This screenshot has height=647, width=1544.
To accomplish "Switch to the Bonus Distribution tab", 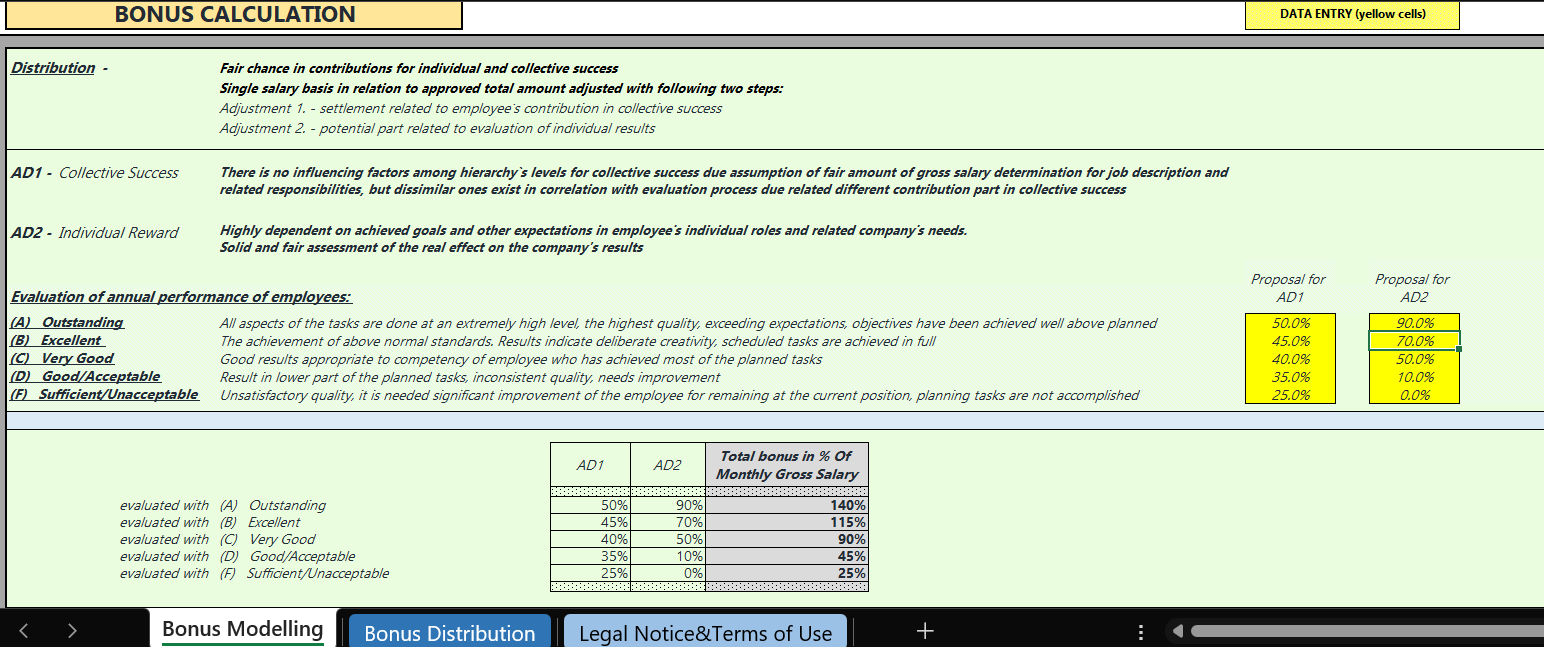I will [449, 633].
